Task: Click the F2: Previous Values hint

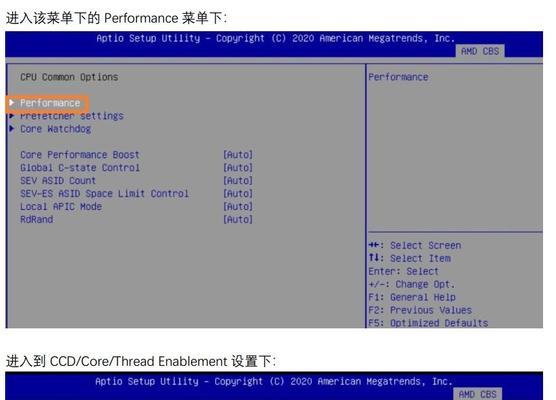Action: [420, 310]
